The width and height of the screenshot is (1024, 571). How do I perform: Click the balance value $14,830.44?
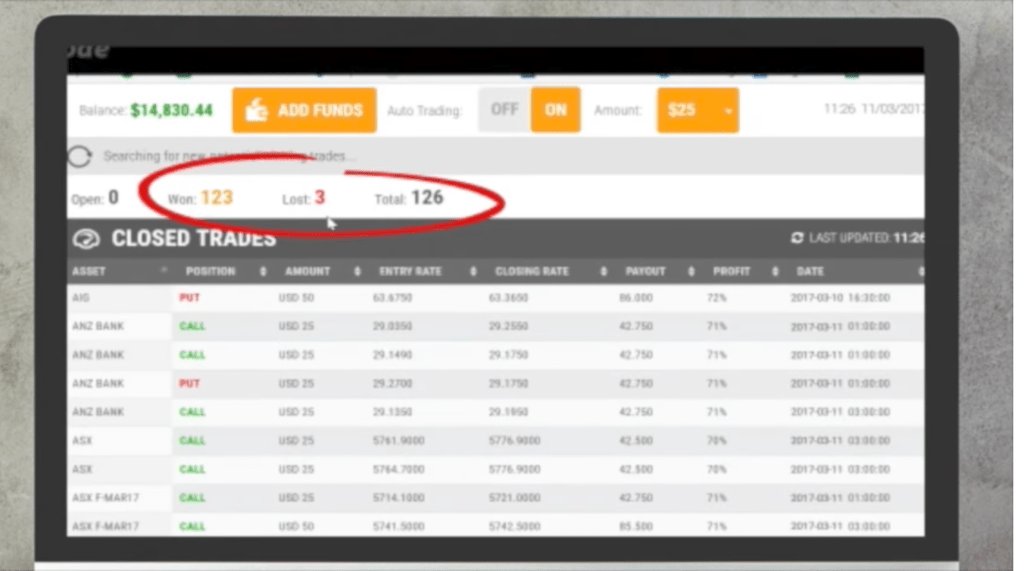coord(171,110)
